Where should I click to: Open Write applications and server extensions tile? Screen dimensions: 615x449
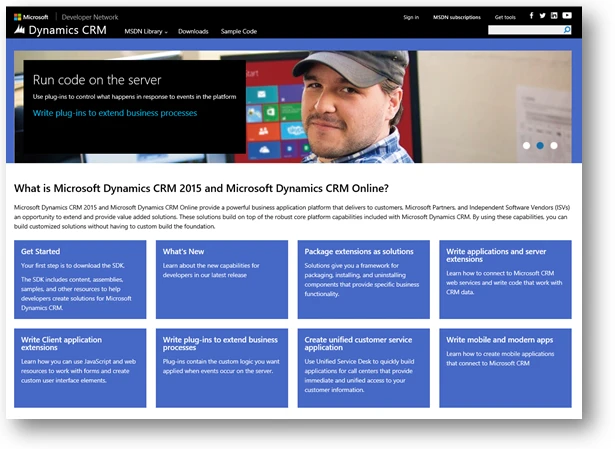pyautogui.click(x=505, y=280)
